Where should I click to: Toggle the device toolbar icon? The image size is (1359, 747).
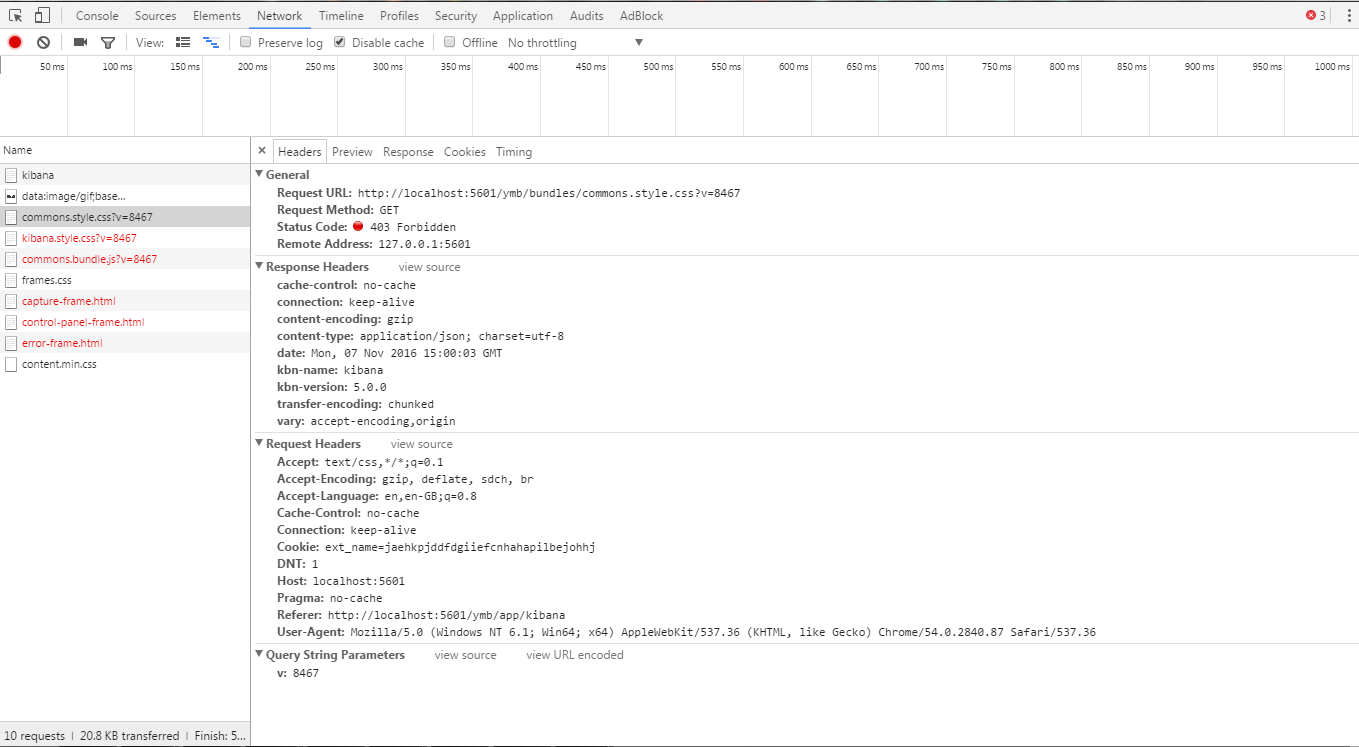click(42, 15)
